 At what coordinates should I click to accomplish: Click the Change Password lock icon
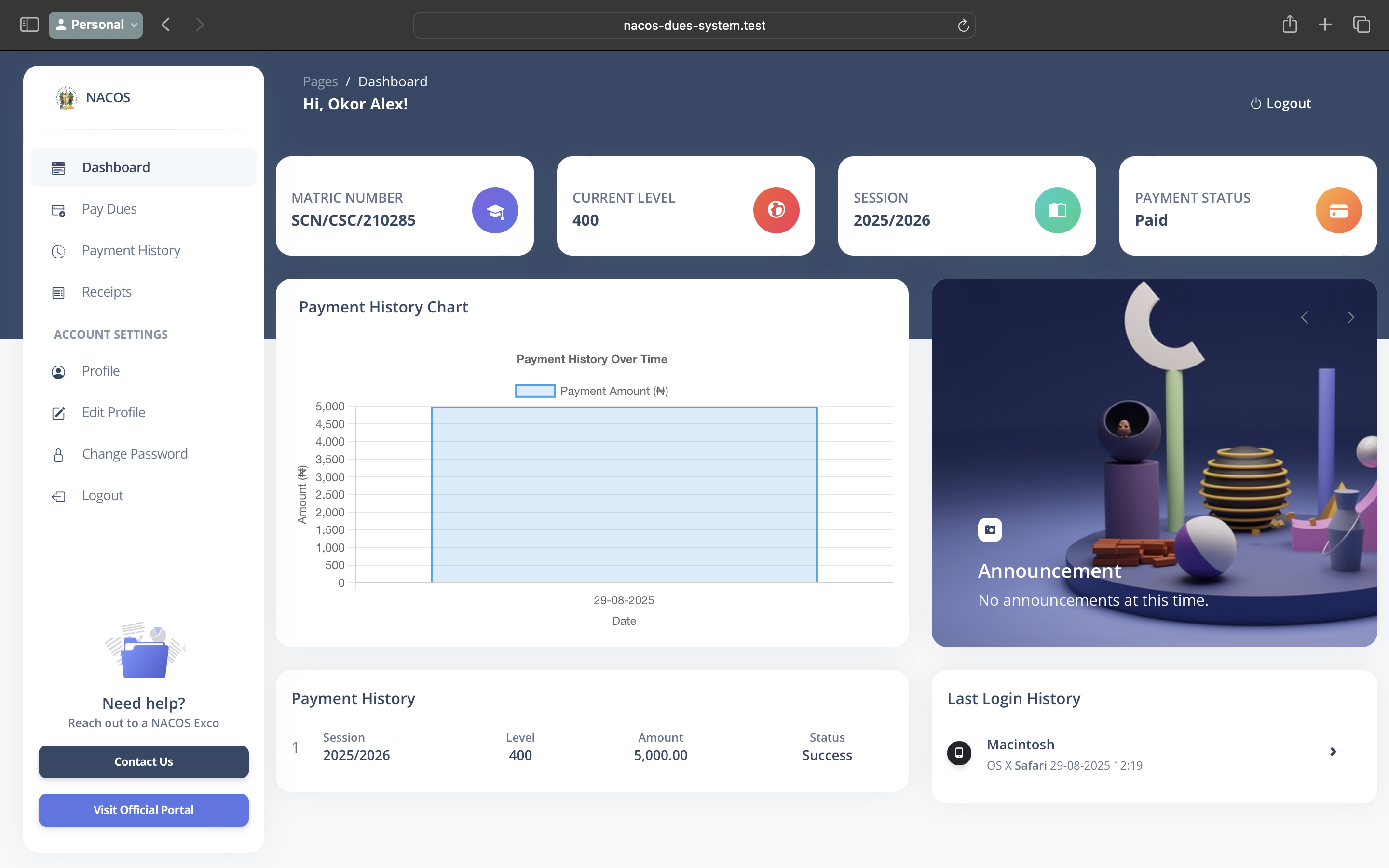59,454
